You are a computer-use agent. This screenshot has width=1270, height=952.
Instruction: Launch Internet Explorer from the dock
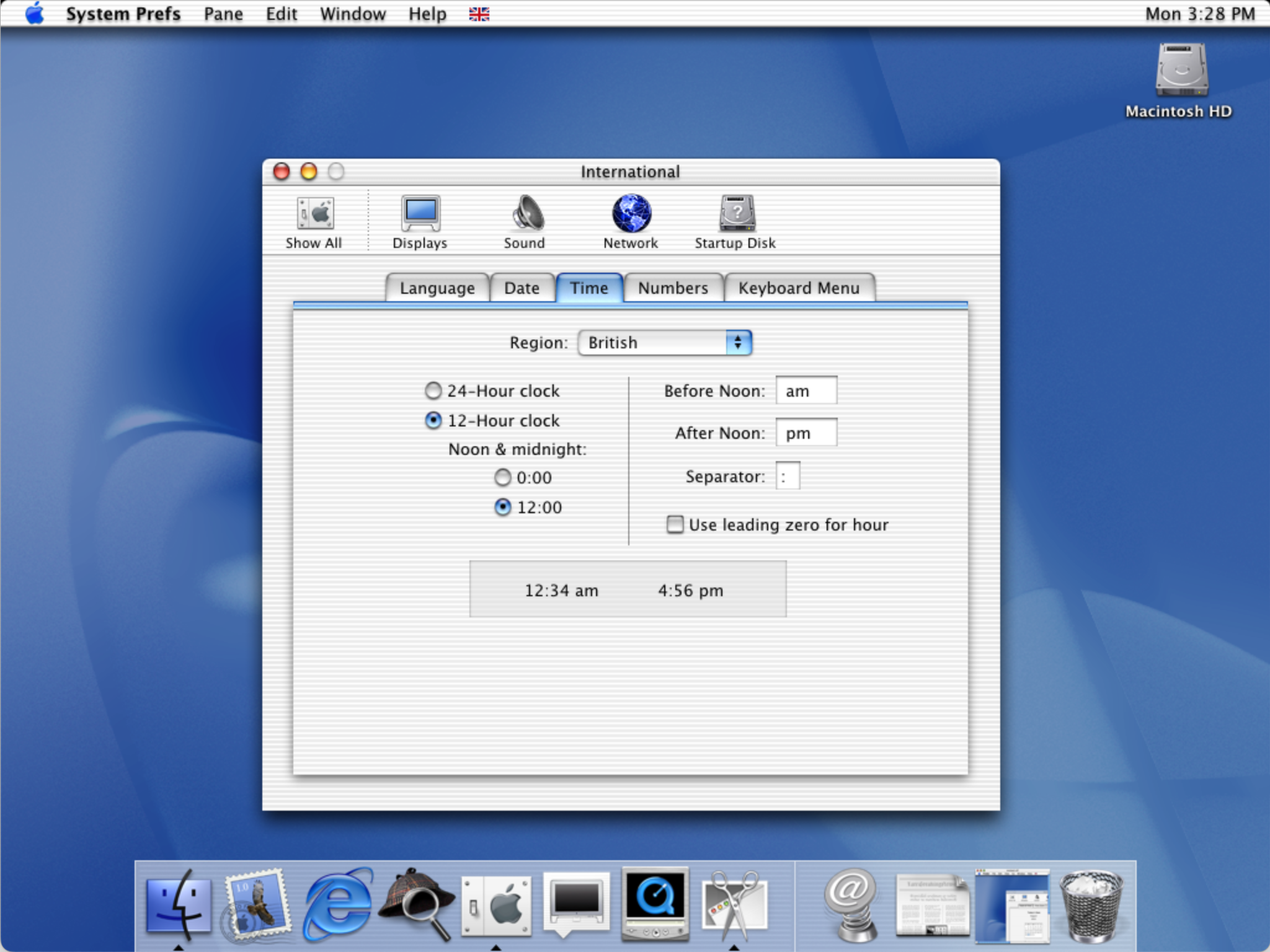(337, 904)
